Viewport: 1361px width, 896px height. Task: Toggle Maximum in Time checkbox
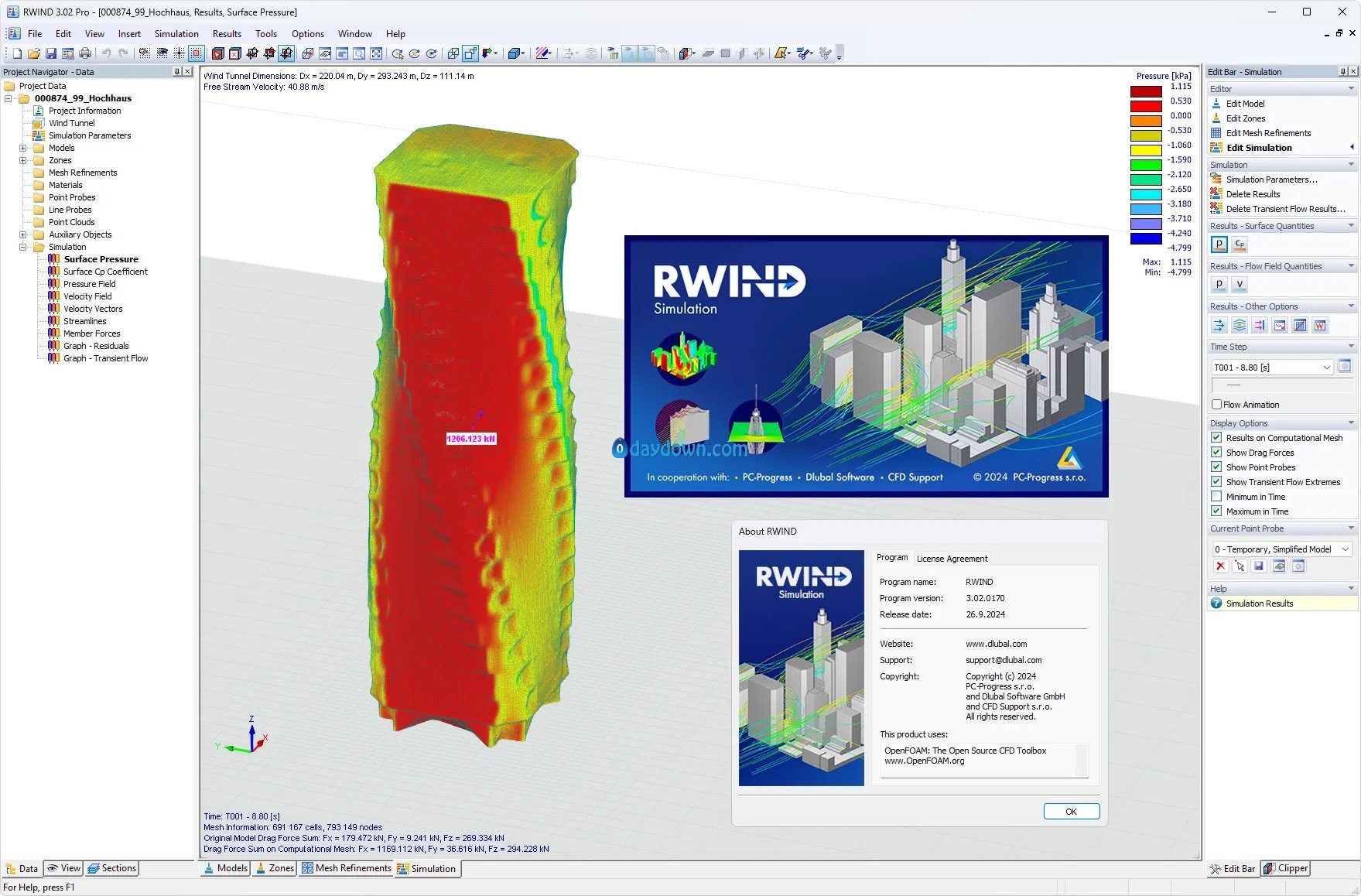click(x=1216, y=511)
